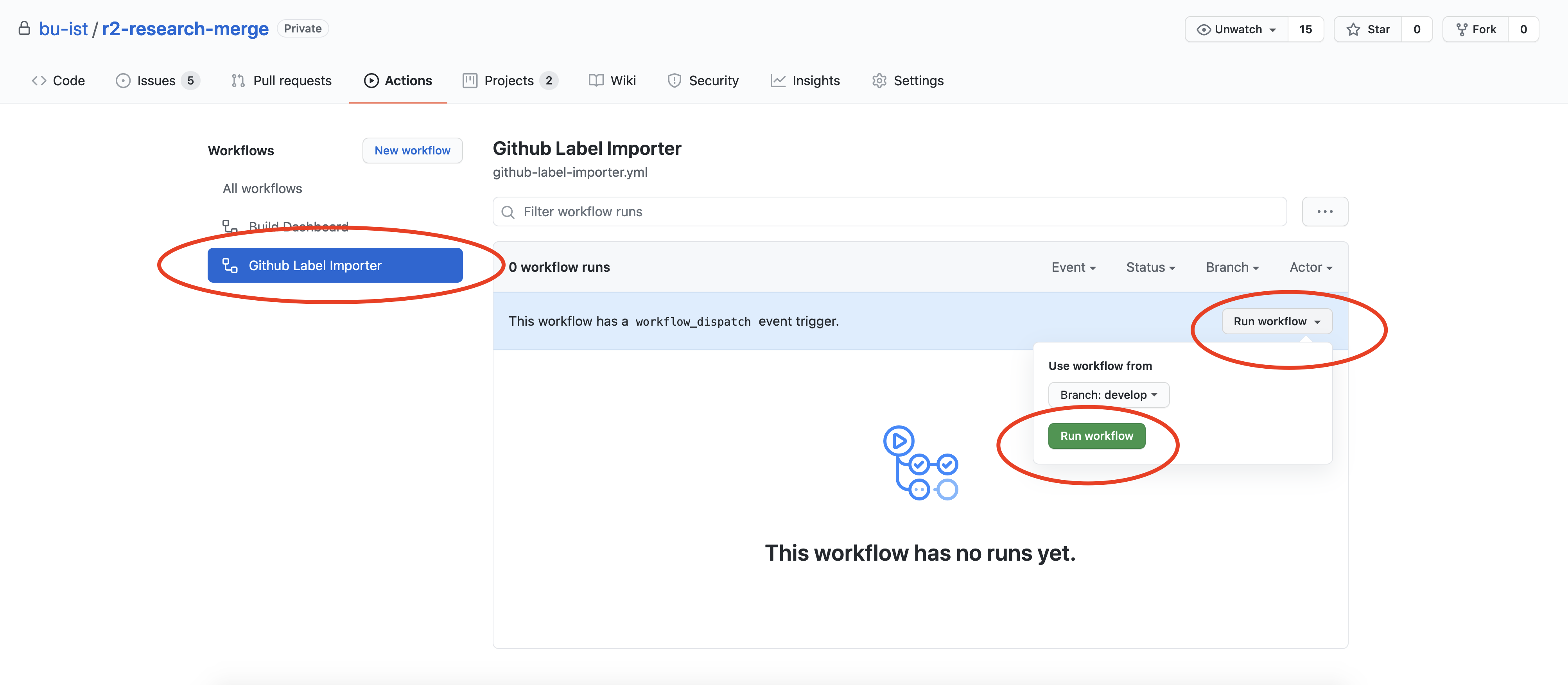Click the Star icon
The width and height of the screenshot is (1568, 685).
1353,29
